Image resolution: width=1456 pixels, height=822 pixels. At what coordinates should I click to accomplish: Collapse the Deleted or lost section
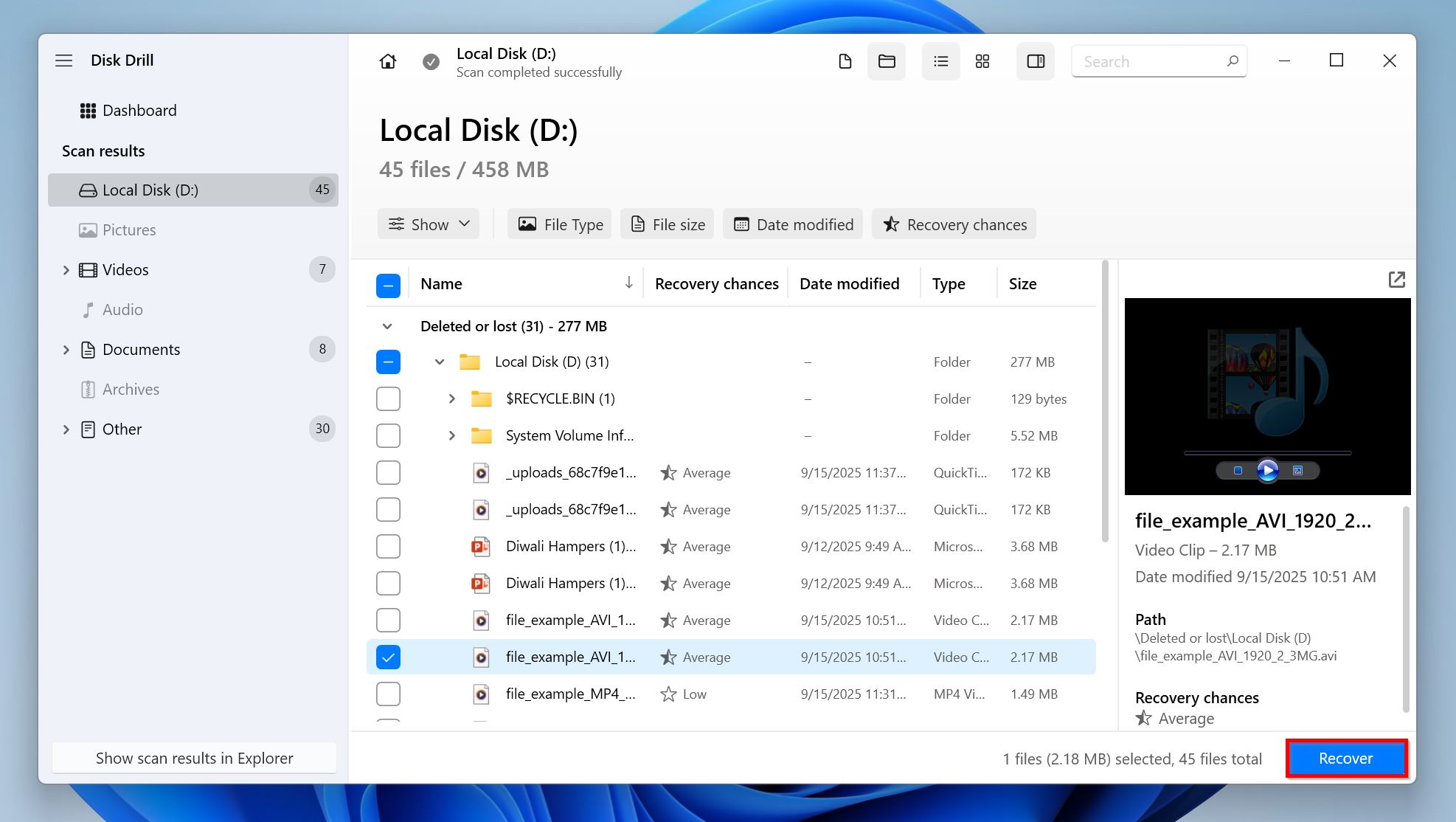pos(386,325)
